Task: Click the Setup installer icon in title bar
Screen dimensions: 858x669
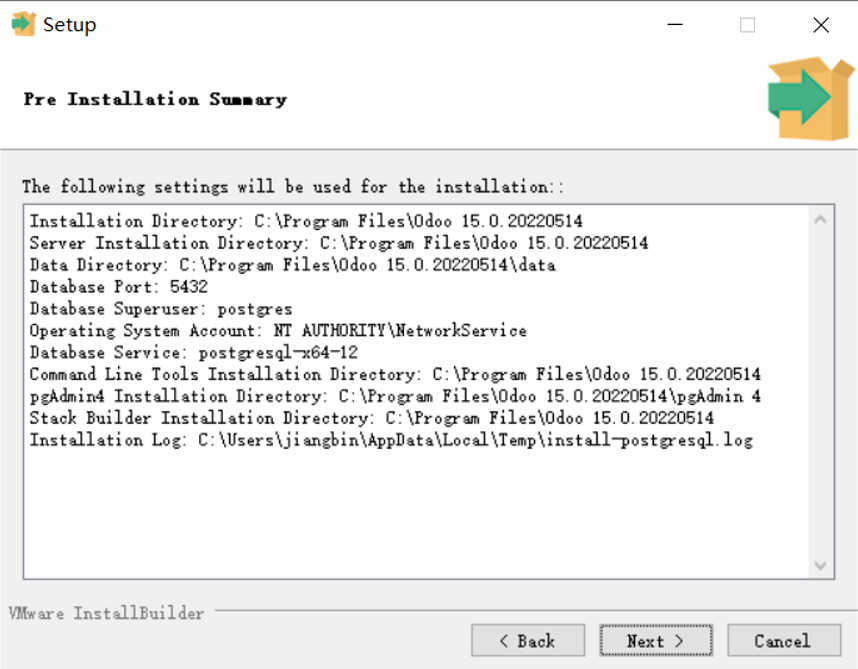Action: [x=23, y=25]
